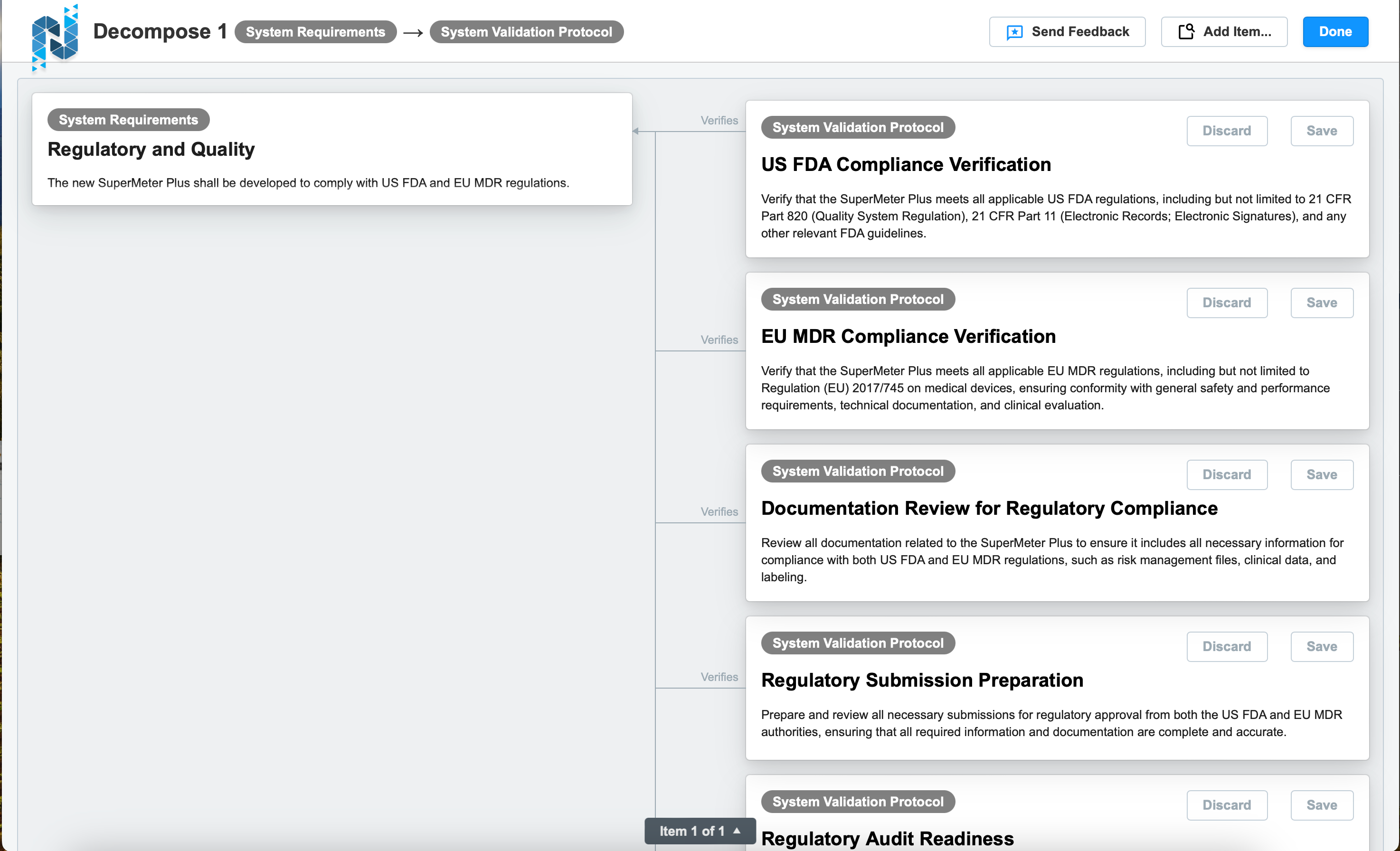Discard Regulatory Submission Preparation item

pyautogui.click(x=1226, y=646)
